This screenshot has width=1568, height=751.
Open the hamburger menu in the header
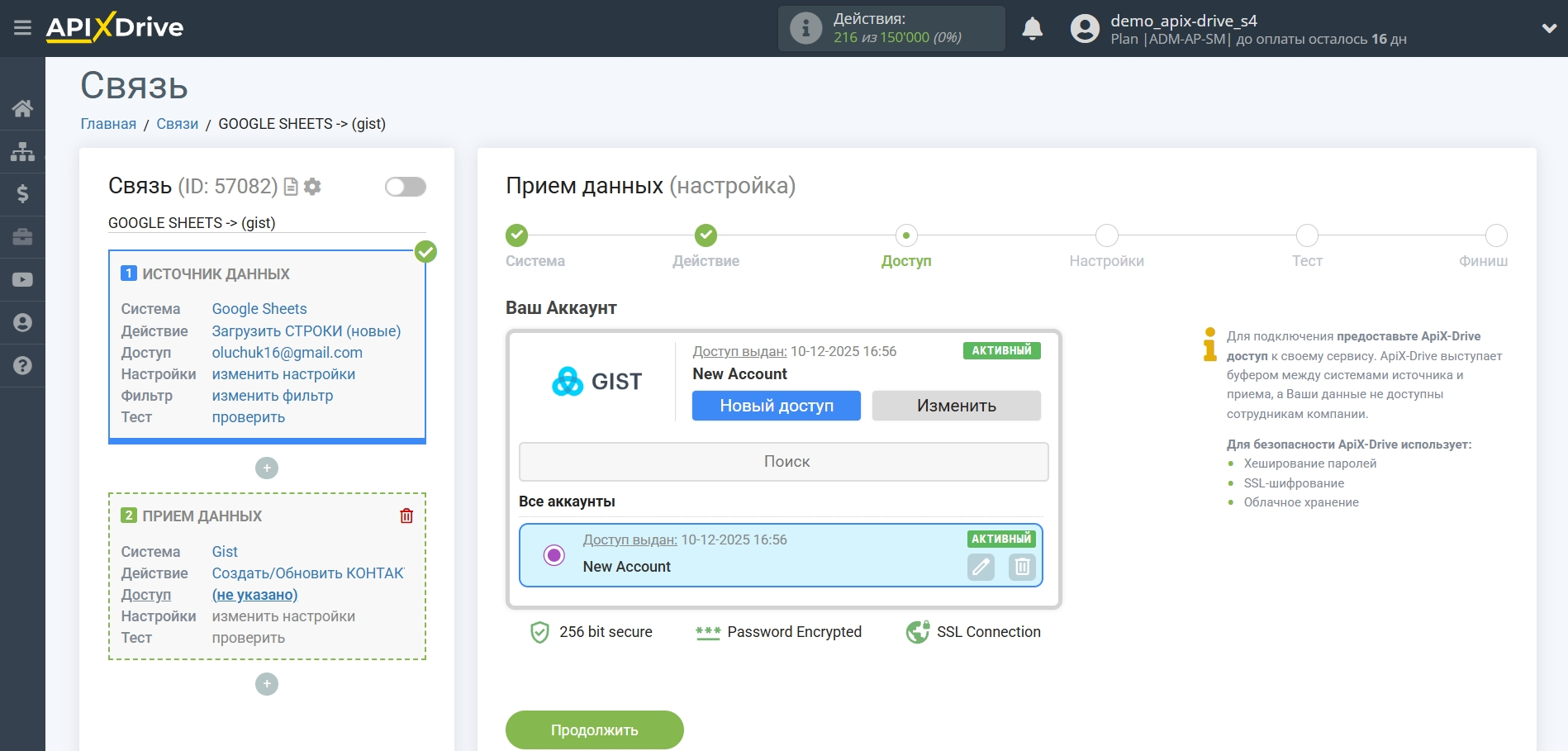22,28
